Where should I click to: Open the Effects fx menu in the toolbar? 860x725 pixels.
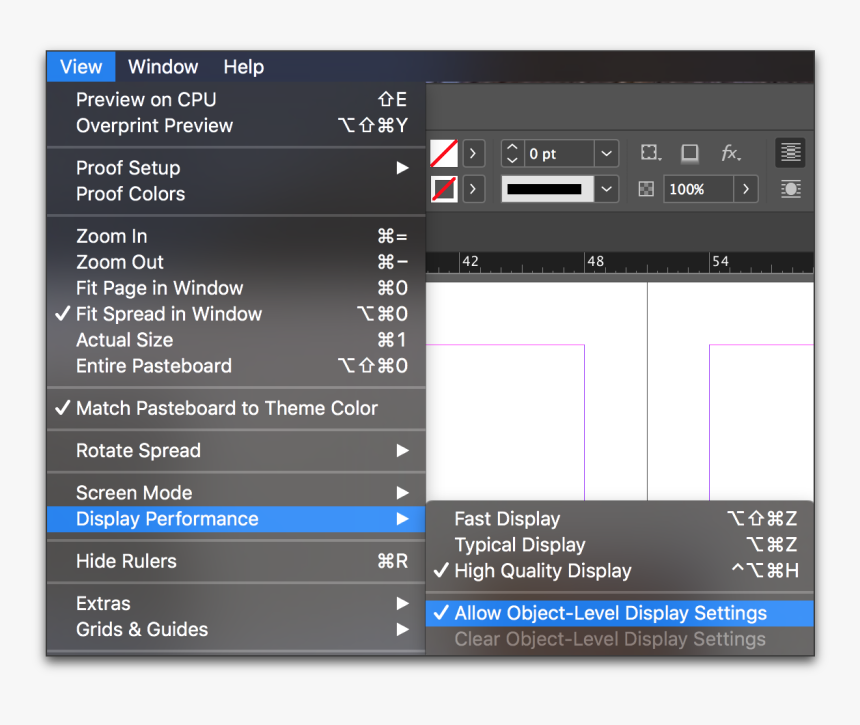731,153
